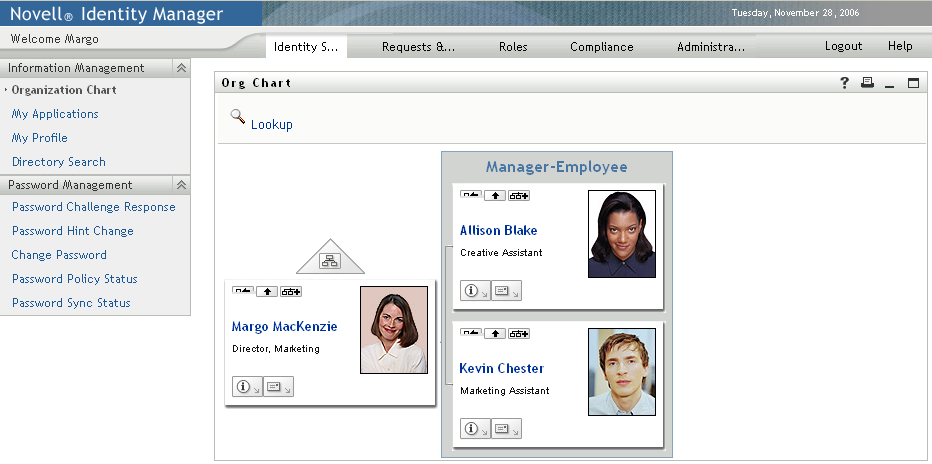View Password Policy Status

pos(75,279)
